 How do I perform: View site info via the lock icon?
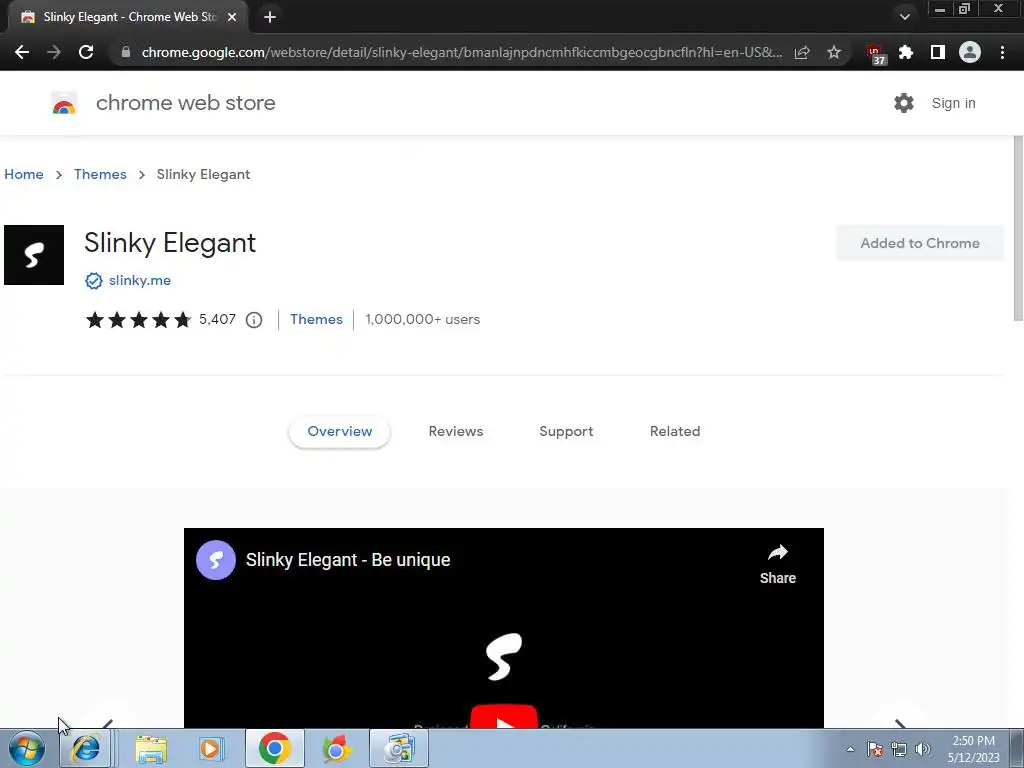[x=125, y=52]
